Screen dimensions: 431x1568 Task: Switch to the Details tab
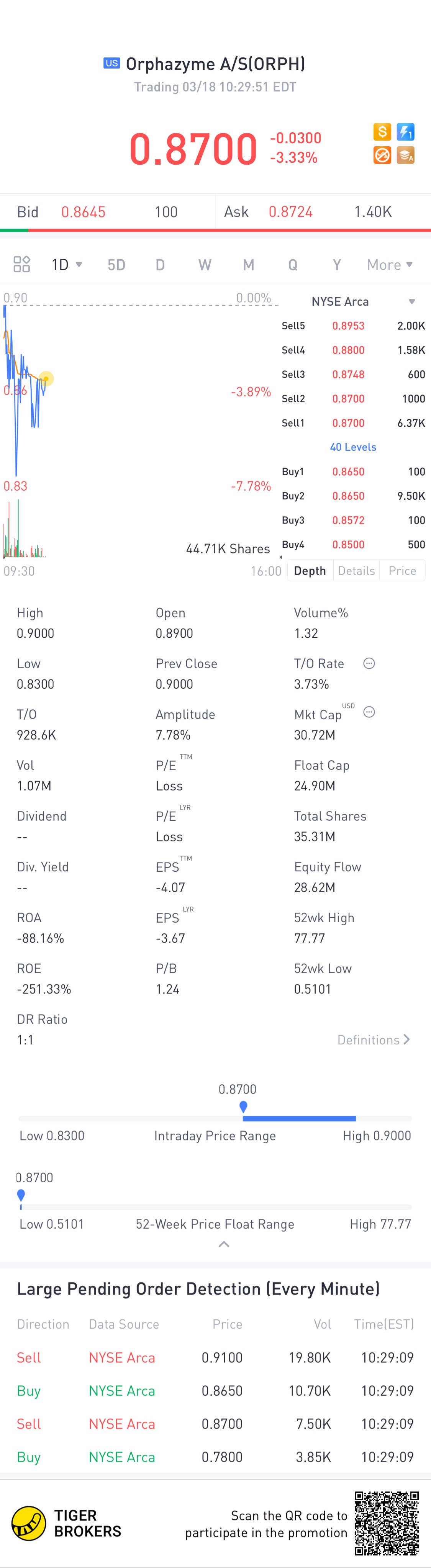[356, 571]
